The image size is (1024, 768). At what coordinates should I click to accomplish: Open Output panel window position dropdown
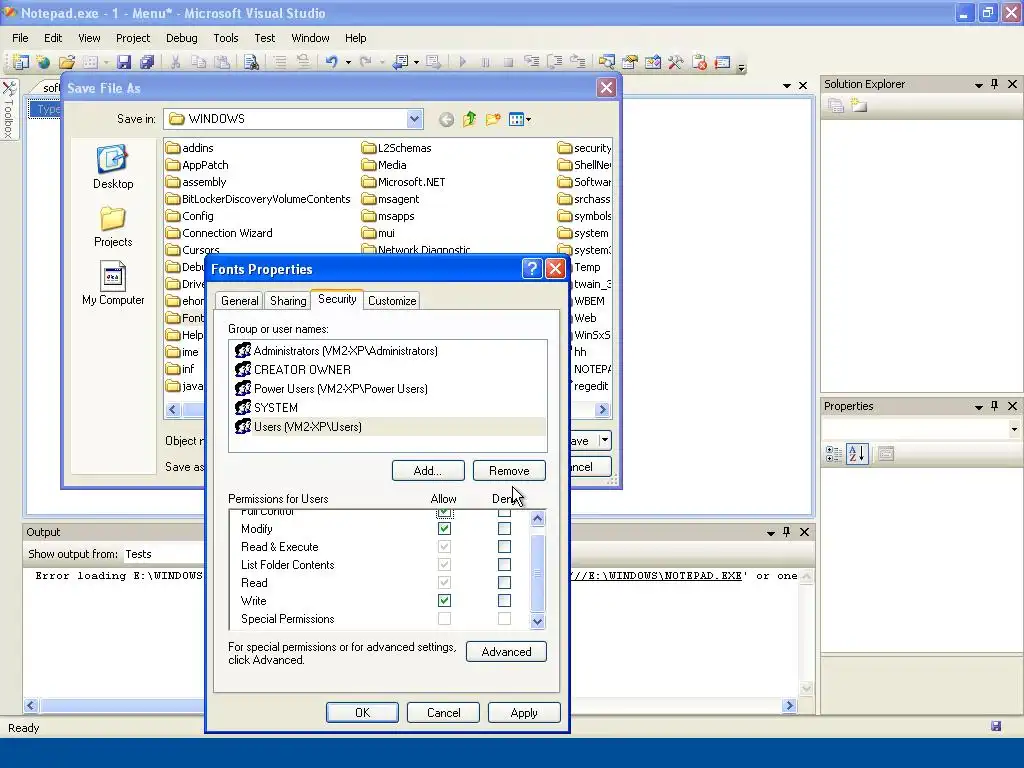[771, 533]
